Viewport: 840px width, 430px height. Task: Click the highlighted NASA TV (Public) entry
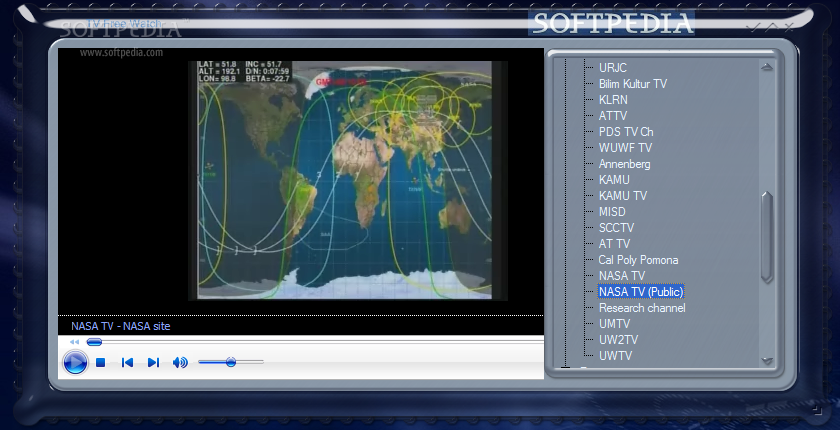click(641, 292)
